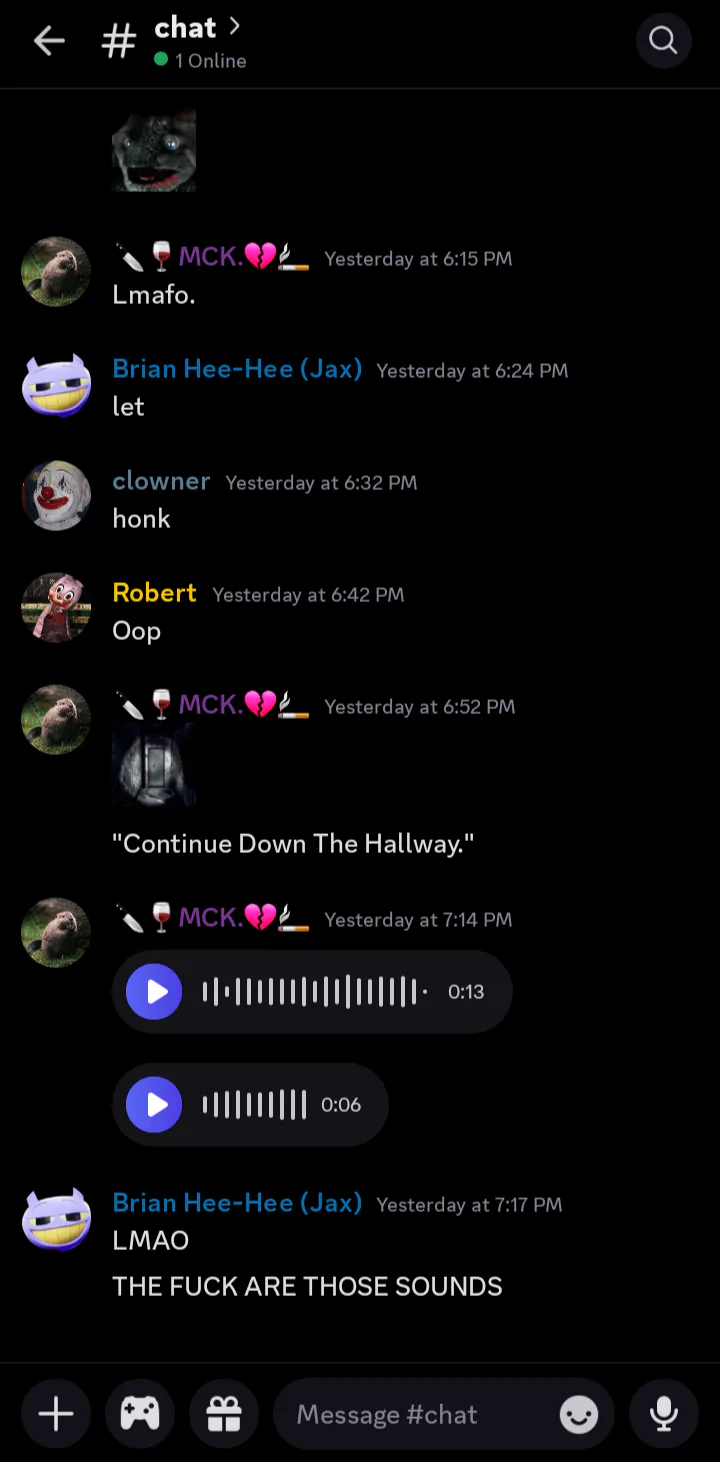Seek in the 0:13 voice message waveform
The height and width of the screenshot is (1462, 720).
(x=315, y=992)
